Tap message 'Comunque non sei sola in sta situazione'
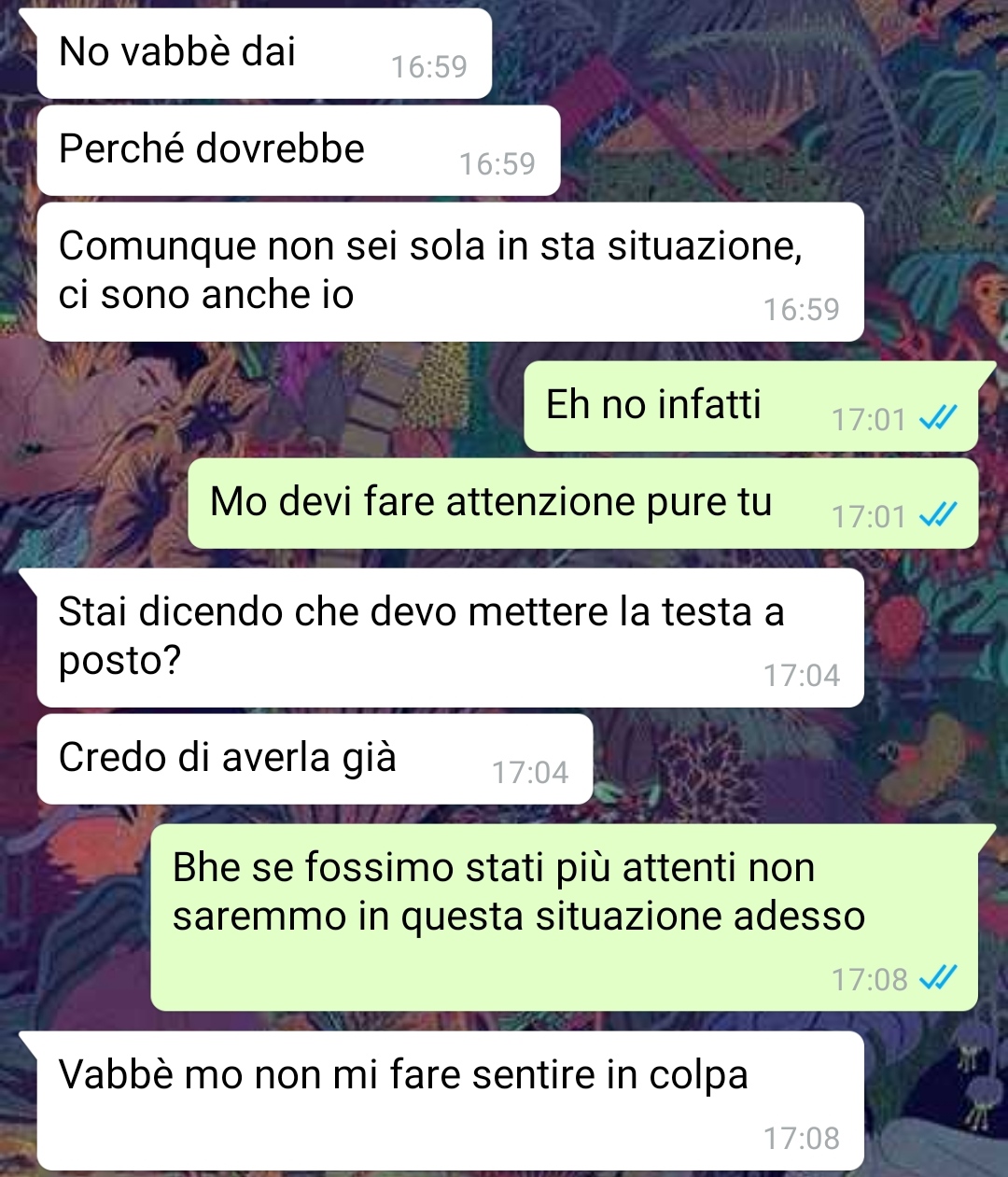The width and height of the screenshot is (1008, 1177). point(450,272)
